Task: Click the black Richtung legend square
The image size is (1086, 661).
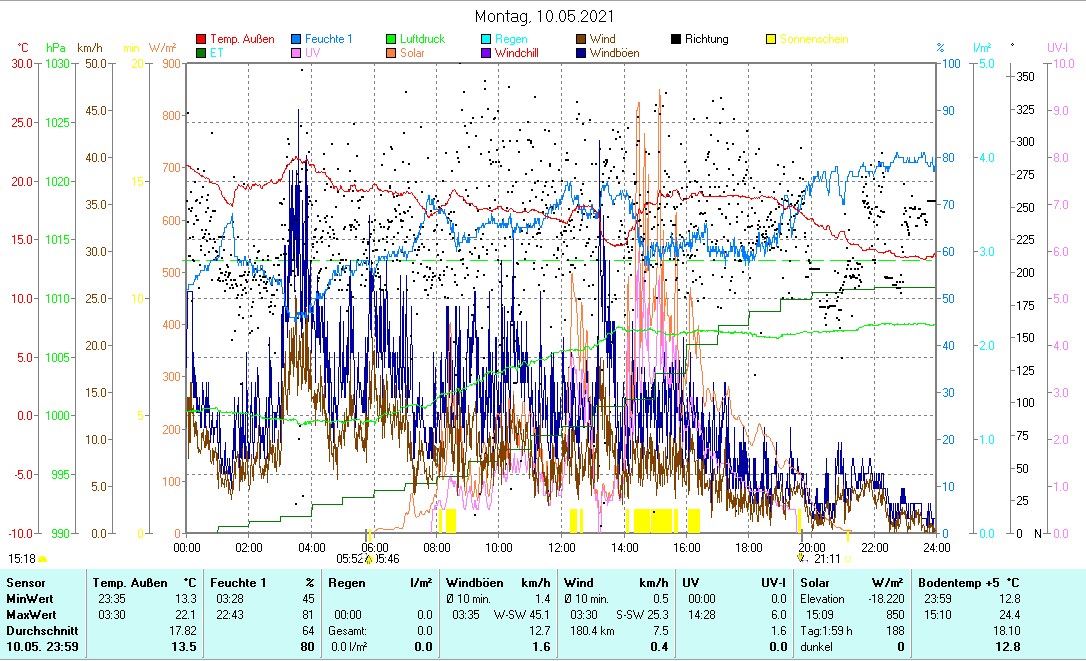Action: pyautogui.click(x=676, y=40)
